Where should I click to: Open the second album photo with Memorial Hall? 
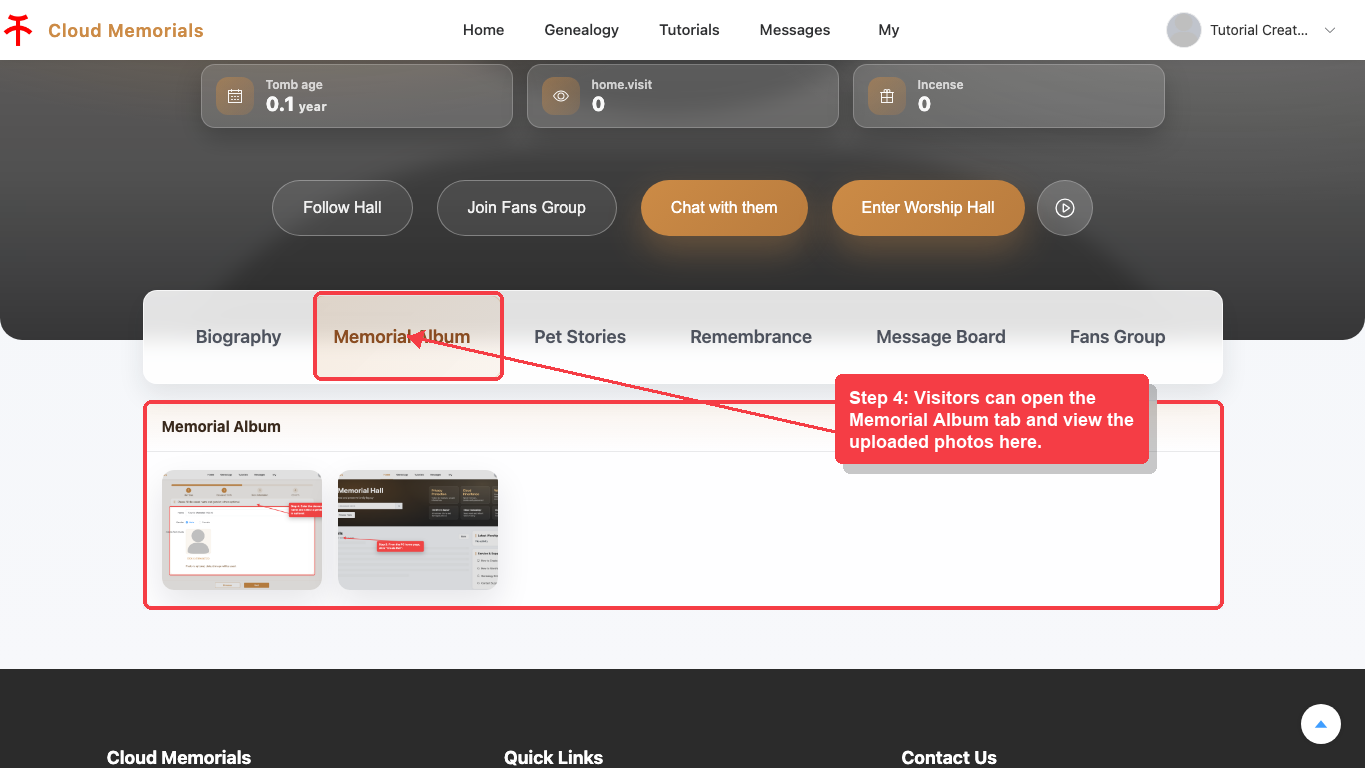tap(418, 530)
